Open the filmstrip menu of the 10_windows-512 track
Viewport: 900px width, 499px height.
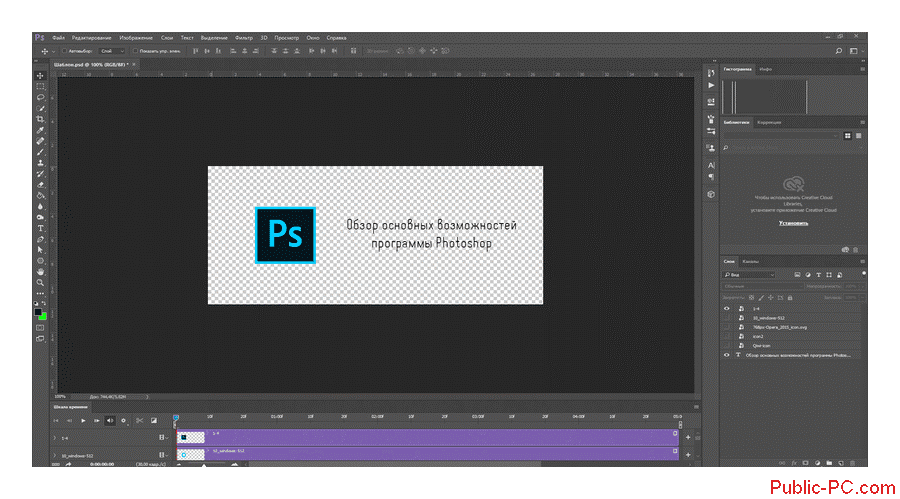(x=163, y=455)
